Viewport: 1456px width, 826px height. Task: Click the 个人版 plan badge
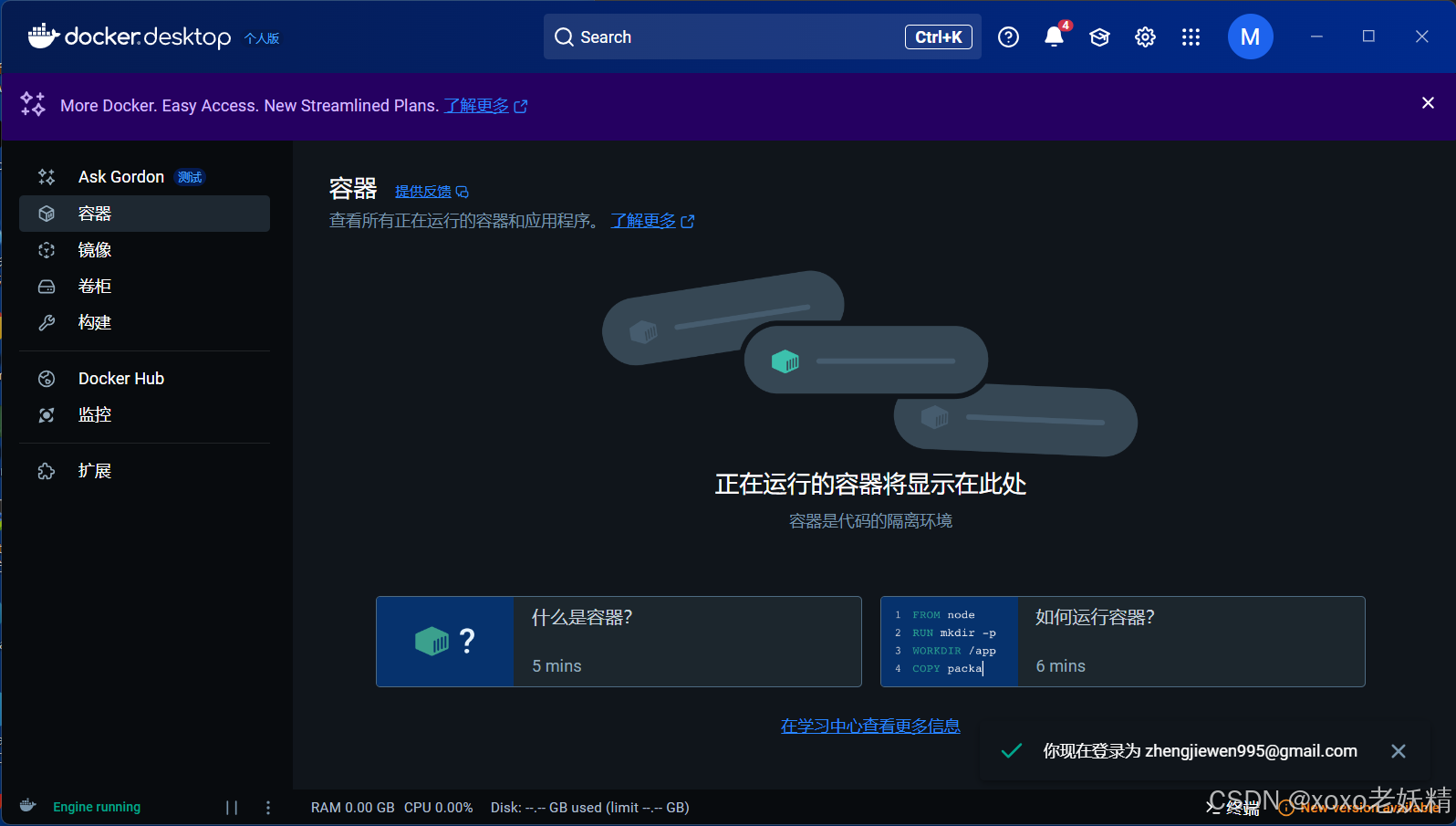(x=262, y=38)
